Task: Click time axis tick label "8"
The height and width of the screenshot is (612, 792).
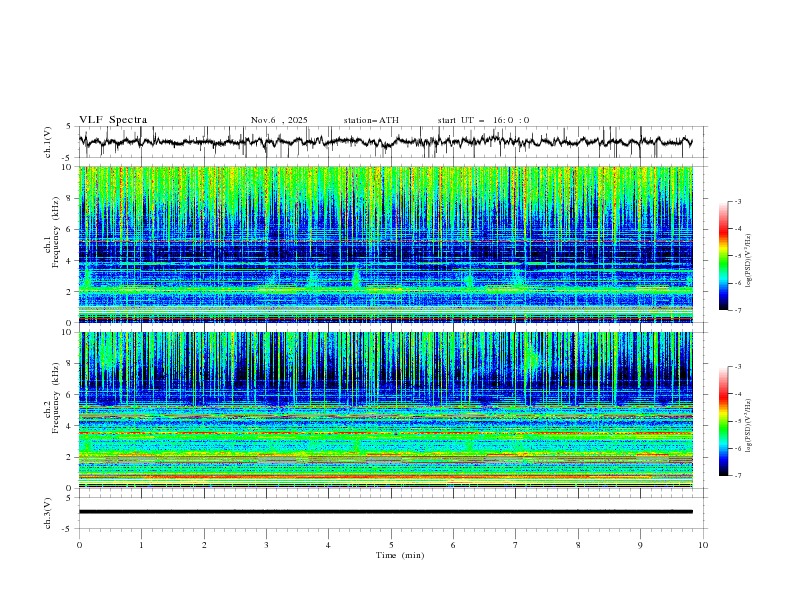Action: [x=578, y=545]
